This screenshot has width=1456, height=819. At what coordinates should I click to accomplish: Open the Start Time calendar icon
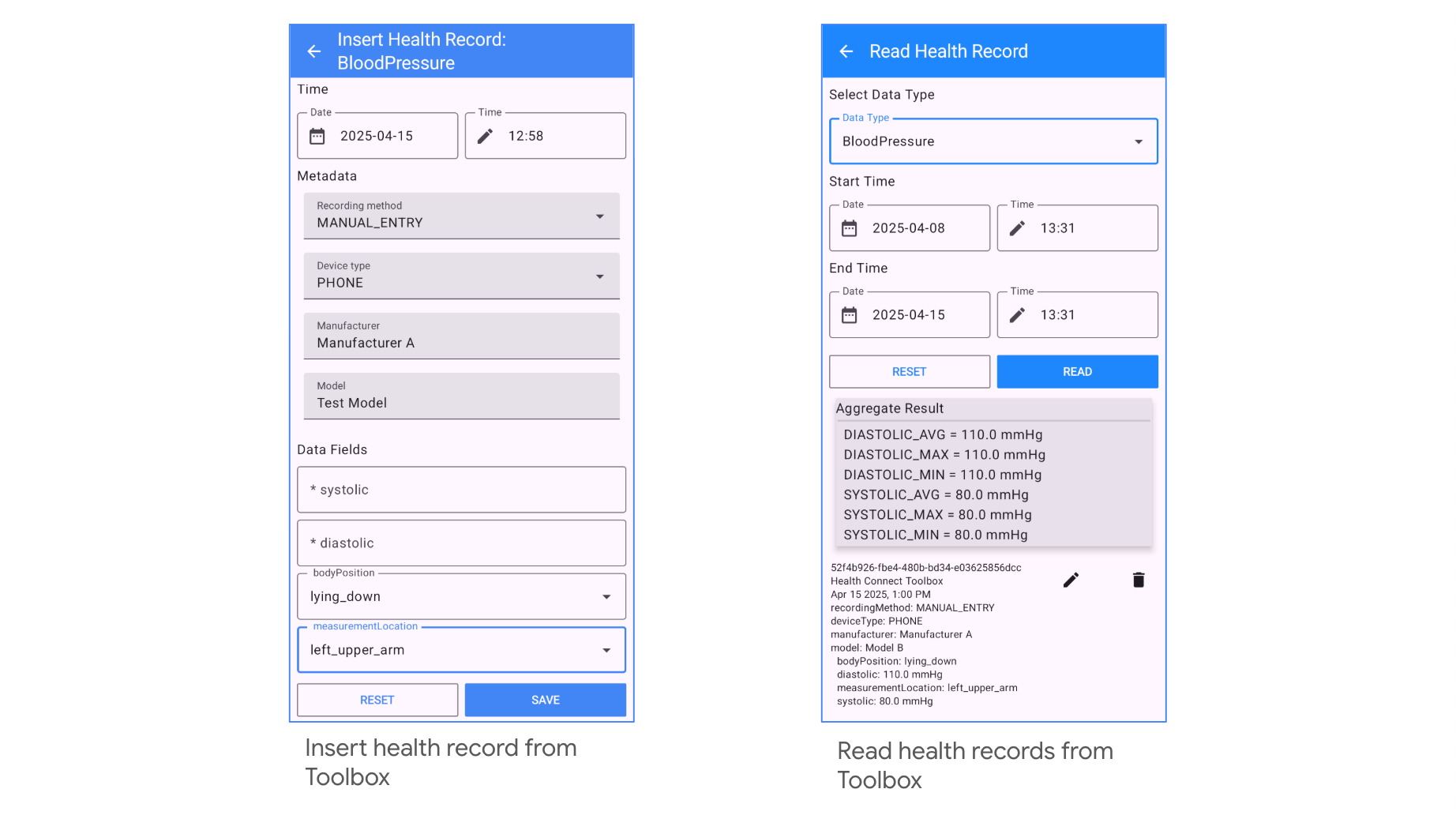849,227
